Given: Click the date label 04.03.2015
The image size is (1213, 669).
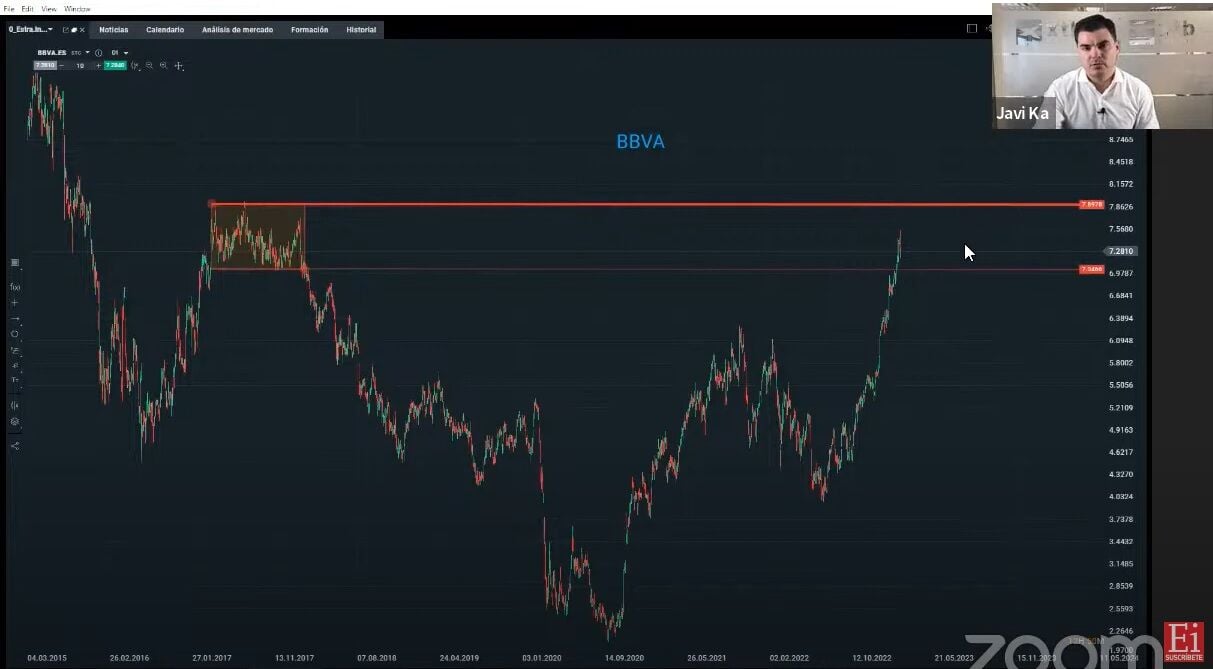Looking at the screenshot, I should [45, 658].
